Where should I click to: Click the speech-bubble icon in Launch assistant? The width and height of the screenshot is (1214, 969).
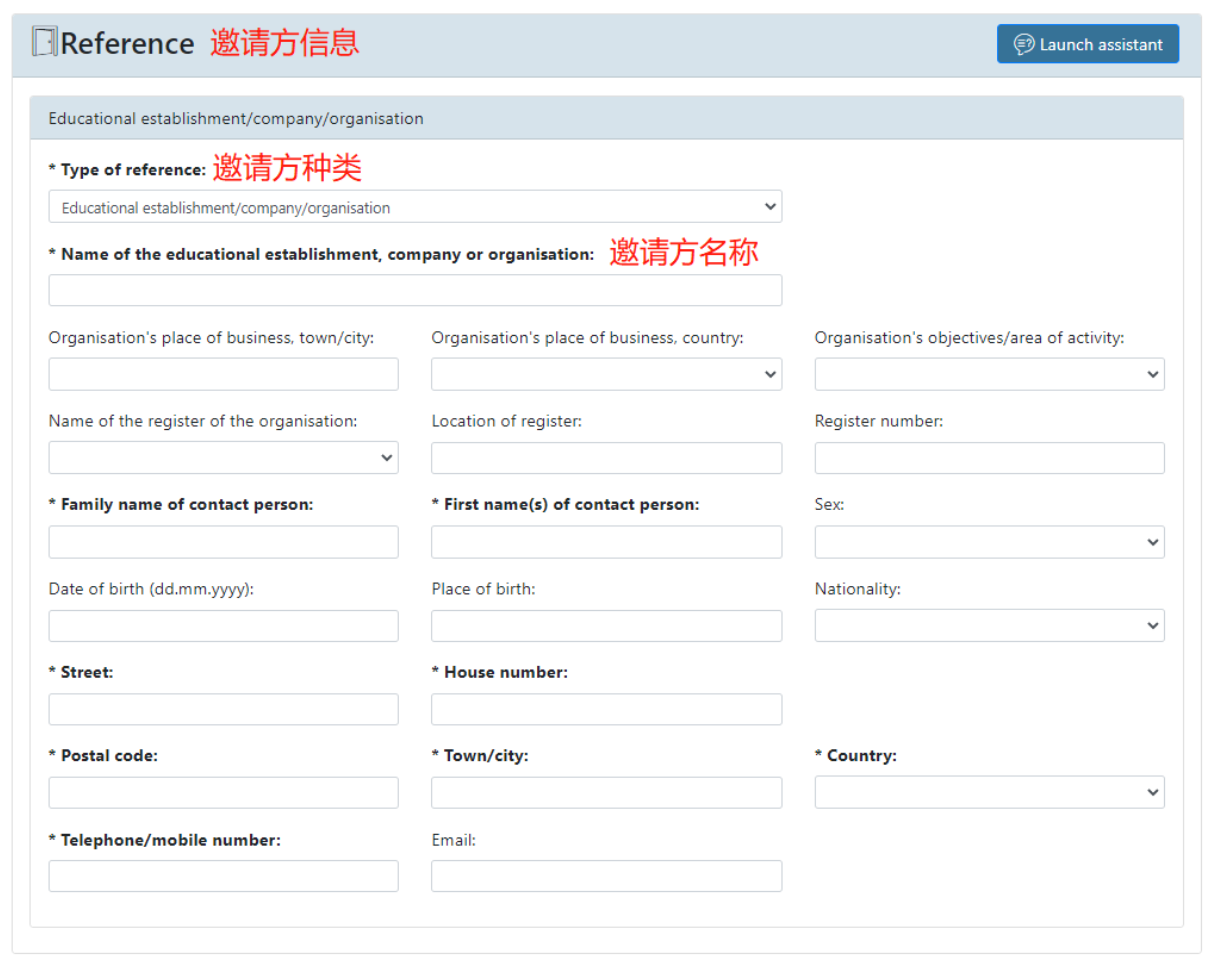tap(1024, 44)
